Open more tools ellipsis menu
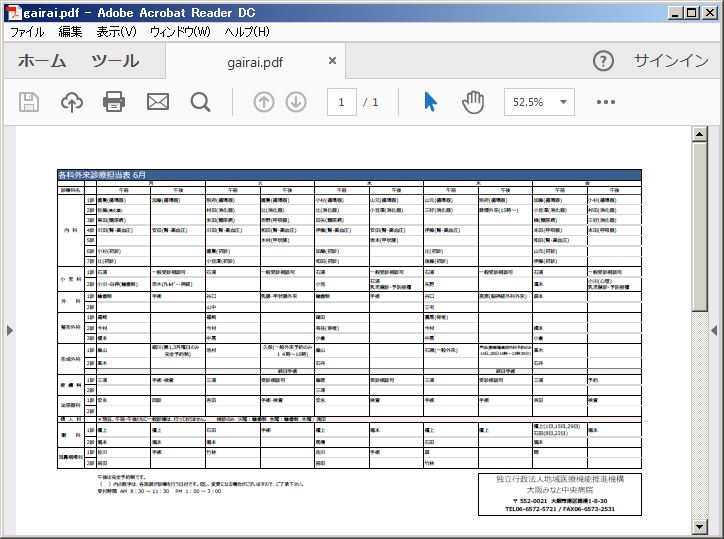The height and width of the screenshot is (539, 724). (606, 102)
